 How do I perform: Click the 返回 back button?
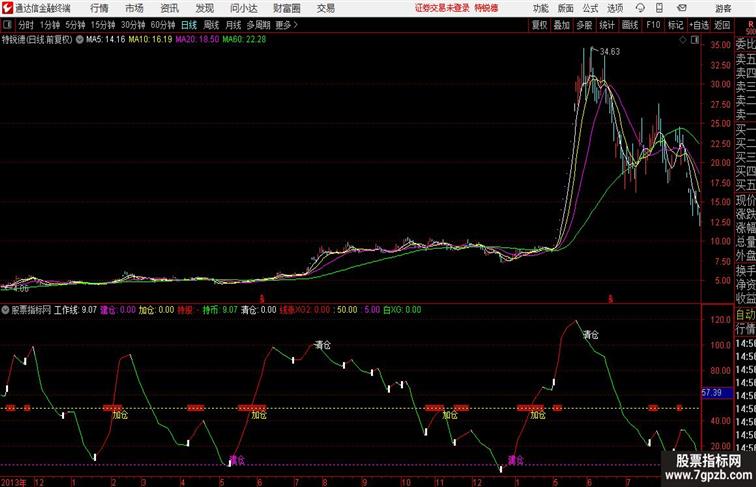pyautogui.click(x=722, y=25)
